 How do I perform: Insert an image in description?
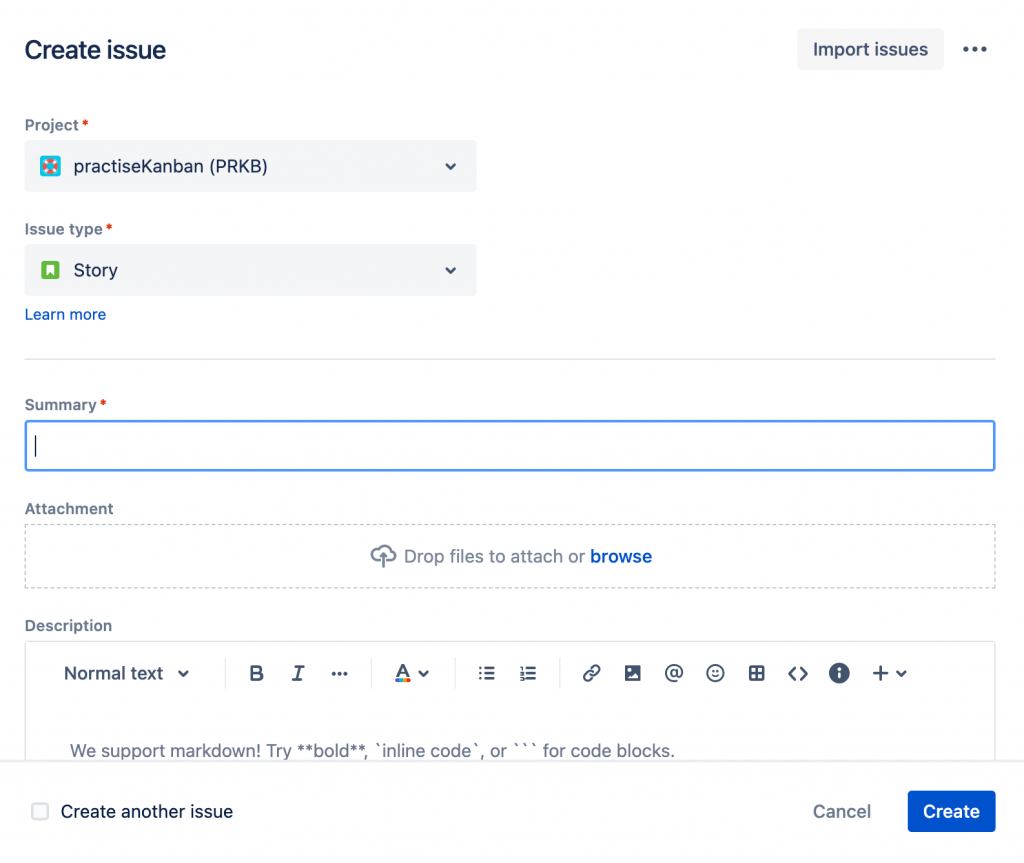(632, 674)
